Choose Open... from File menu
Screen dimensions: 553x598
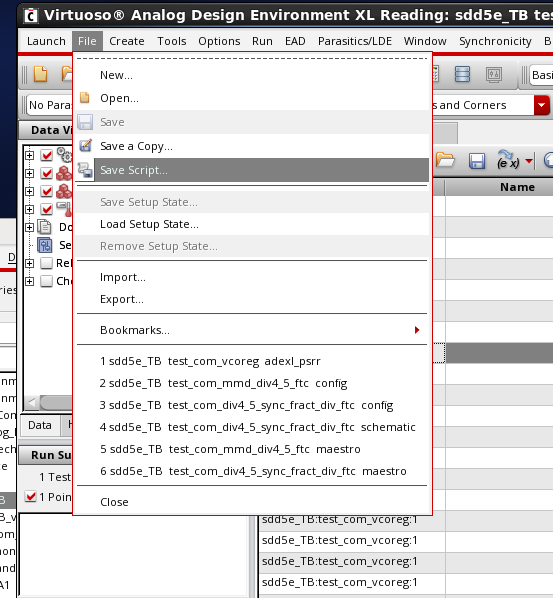(252, 98)
